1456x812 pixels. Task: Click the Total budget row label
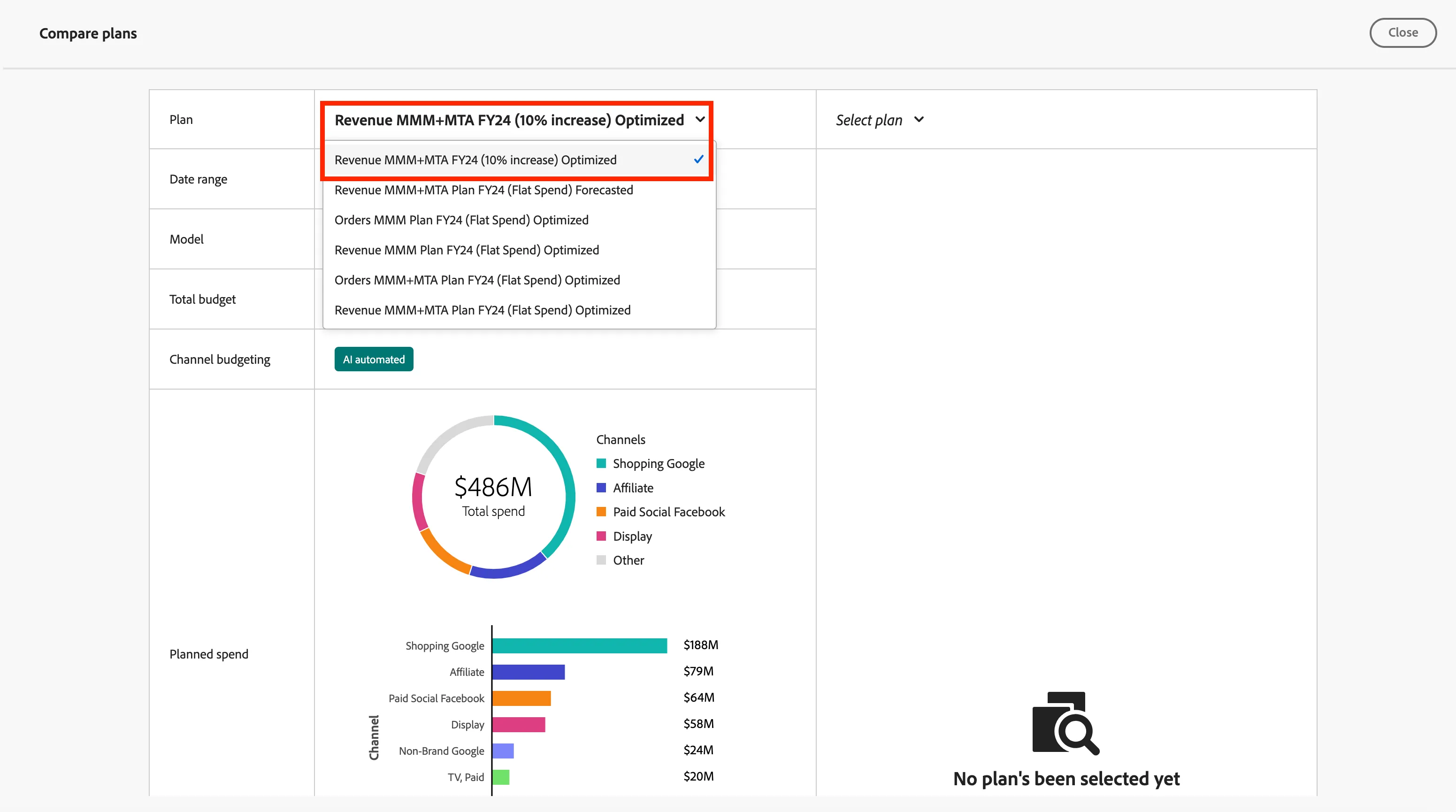(202, 299)
